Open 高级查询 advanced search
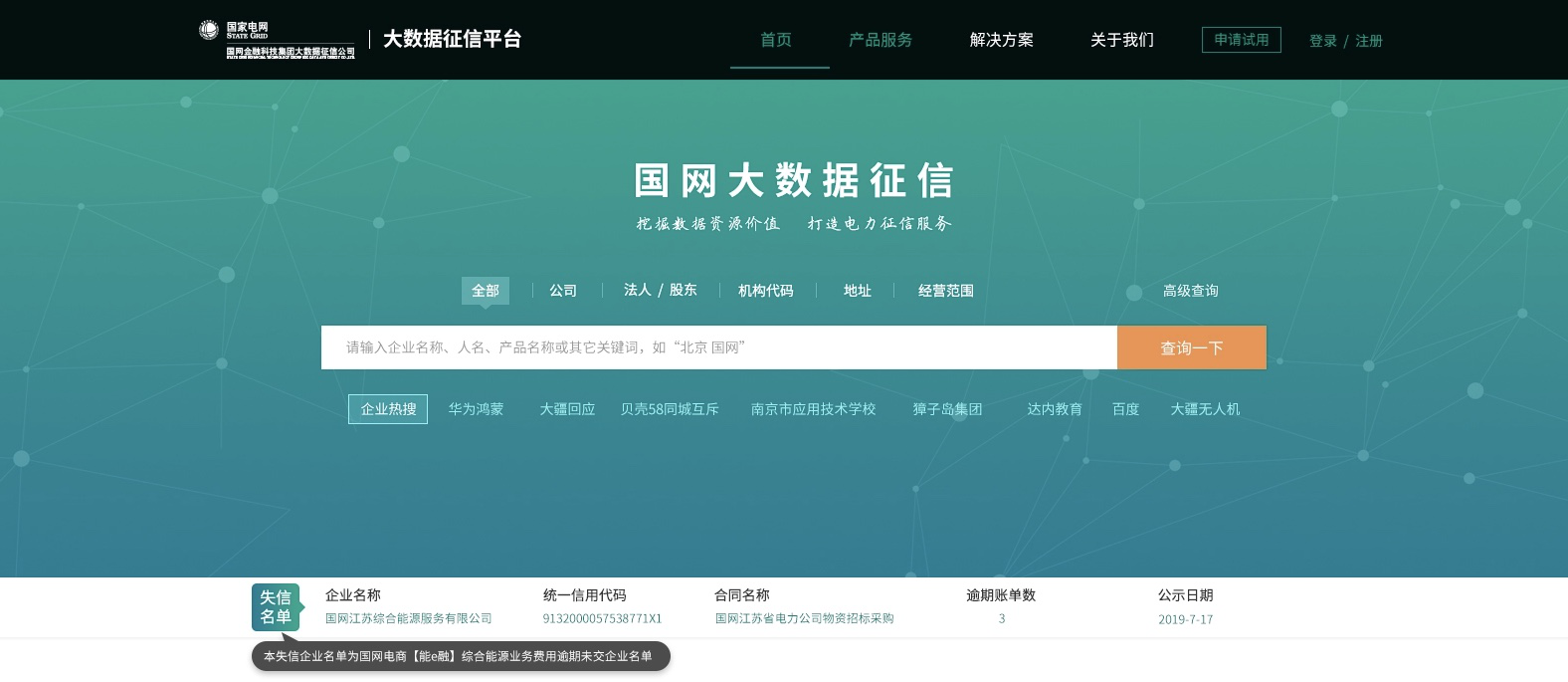Image resolution: width=1568 pixels, height=682 pixels. tap(1190, 291)
